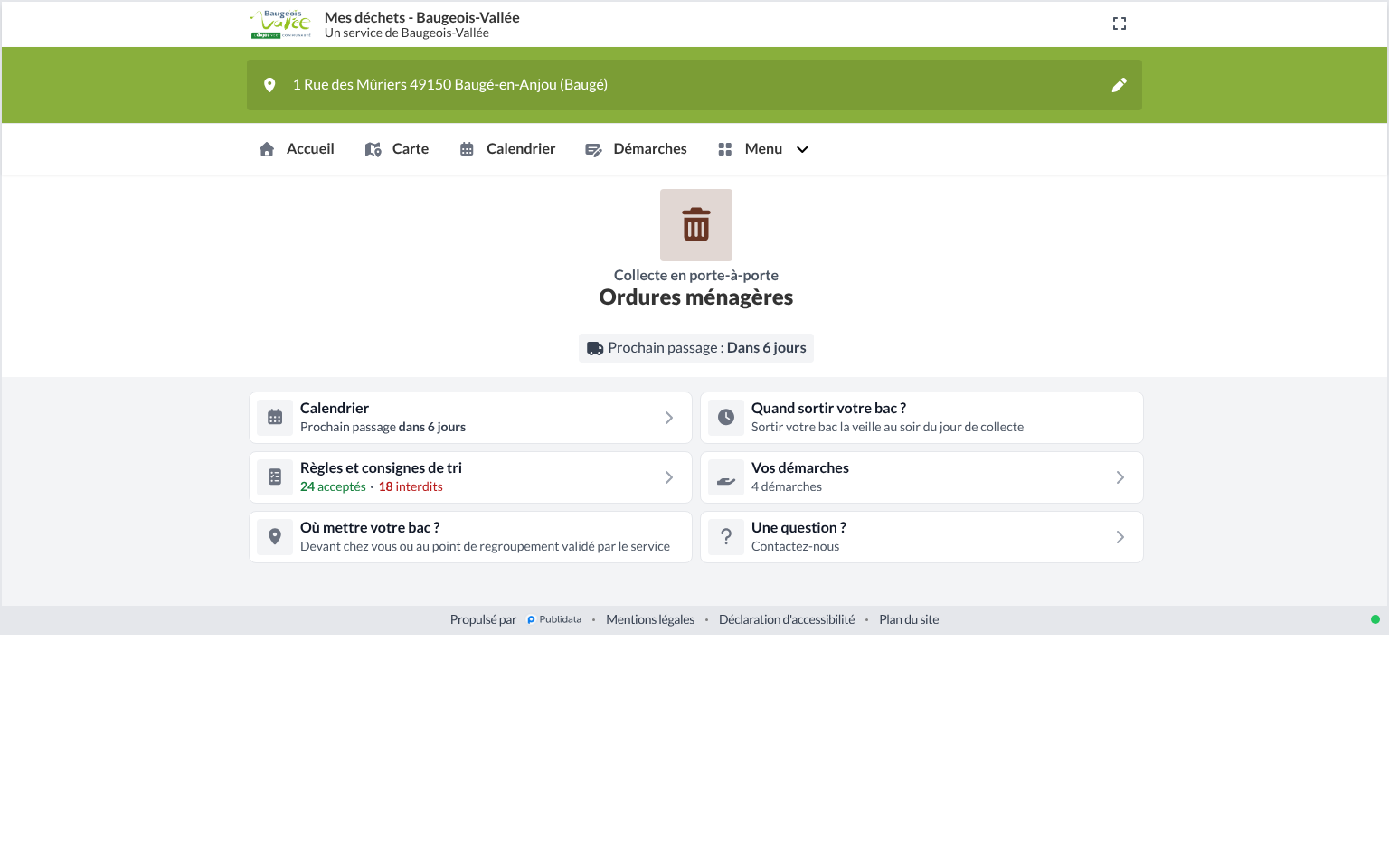Open Une question ? contact card

pos(921,537)
